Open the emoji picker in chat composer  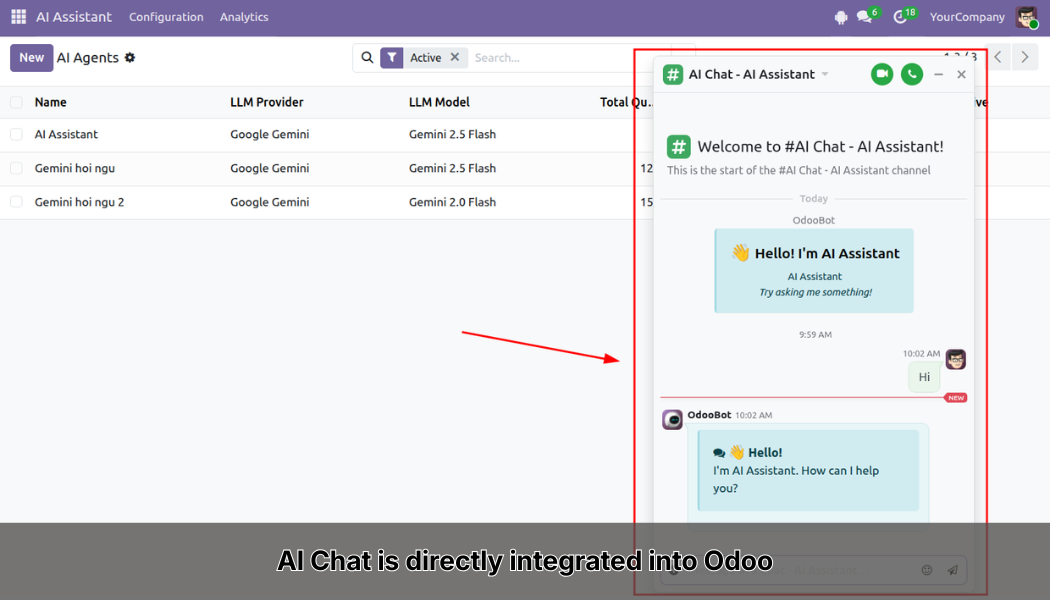coord(927,570)
